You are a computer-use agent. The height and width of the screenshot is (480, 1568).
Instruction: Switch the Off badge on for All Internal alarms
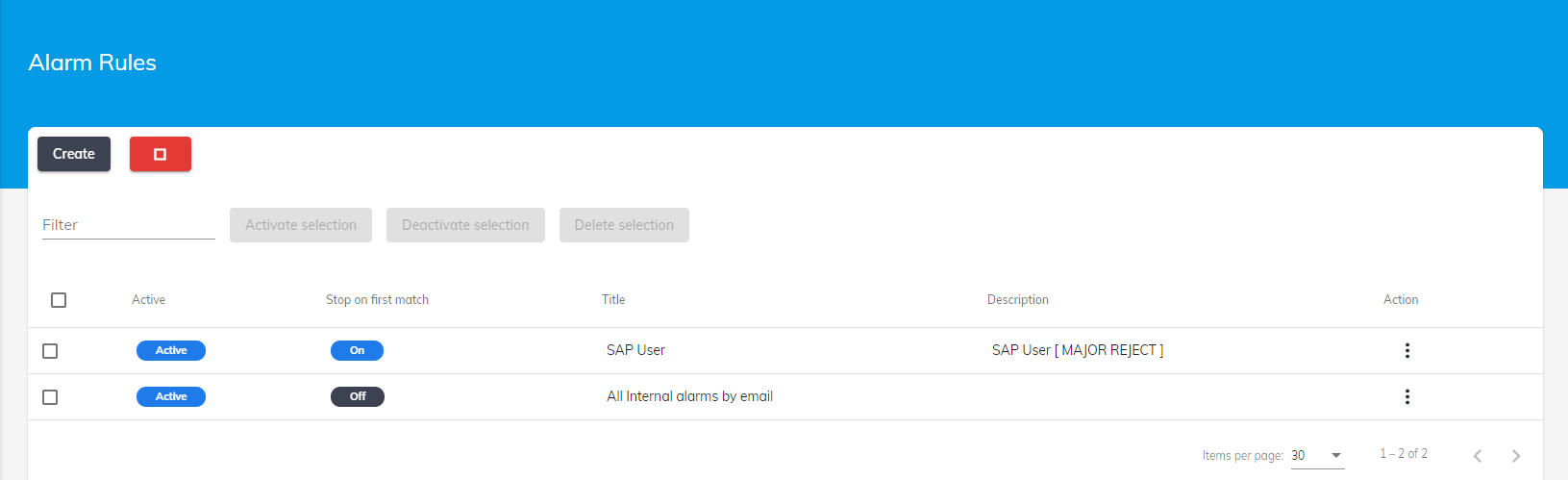tap(357, 397)
